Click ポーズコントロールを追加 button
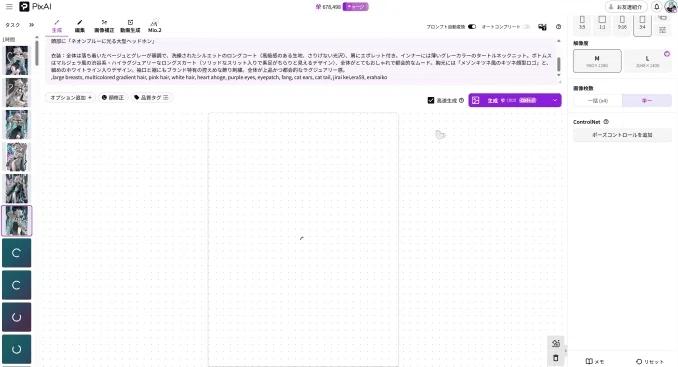The image size is (678, 367). [x=622, y=135]
